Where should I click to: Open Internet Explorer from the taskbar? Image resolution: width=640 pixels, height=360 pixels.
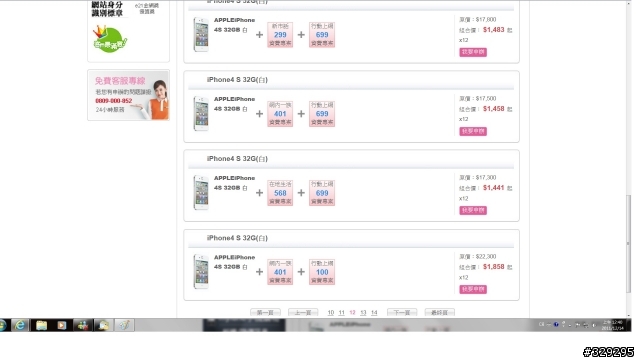pos(20,325)
